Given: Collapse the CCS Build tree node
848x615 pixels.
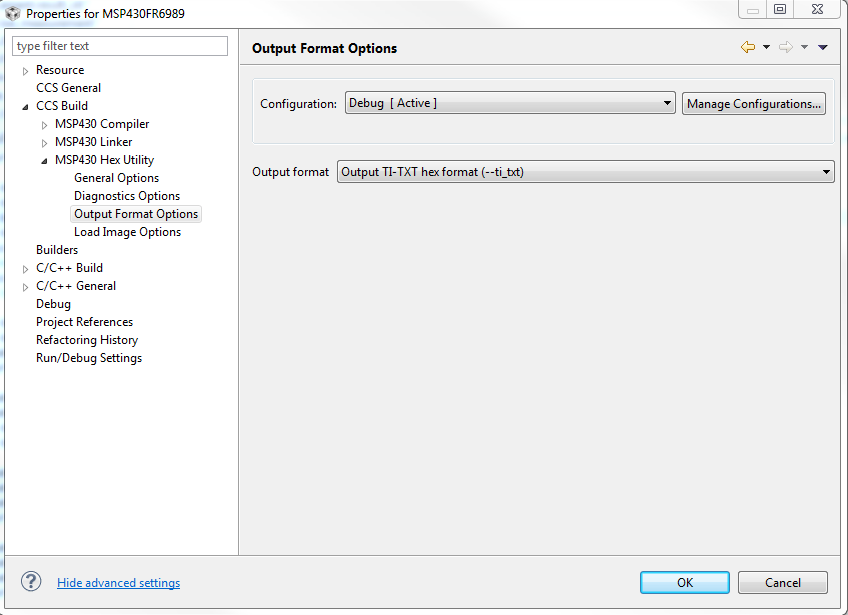Looking at the screenshot, I should click(x=25, y=106).
